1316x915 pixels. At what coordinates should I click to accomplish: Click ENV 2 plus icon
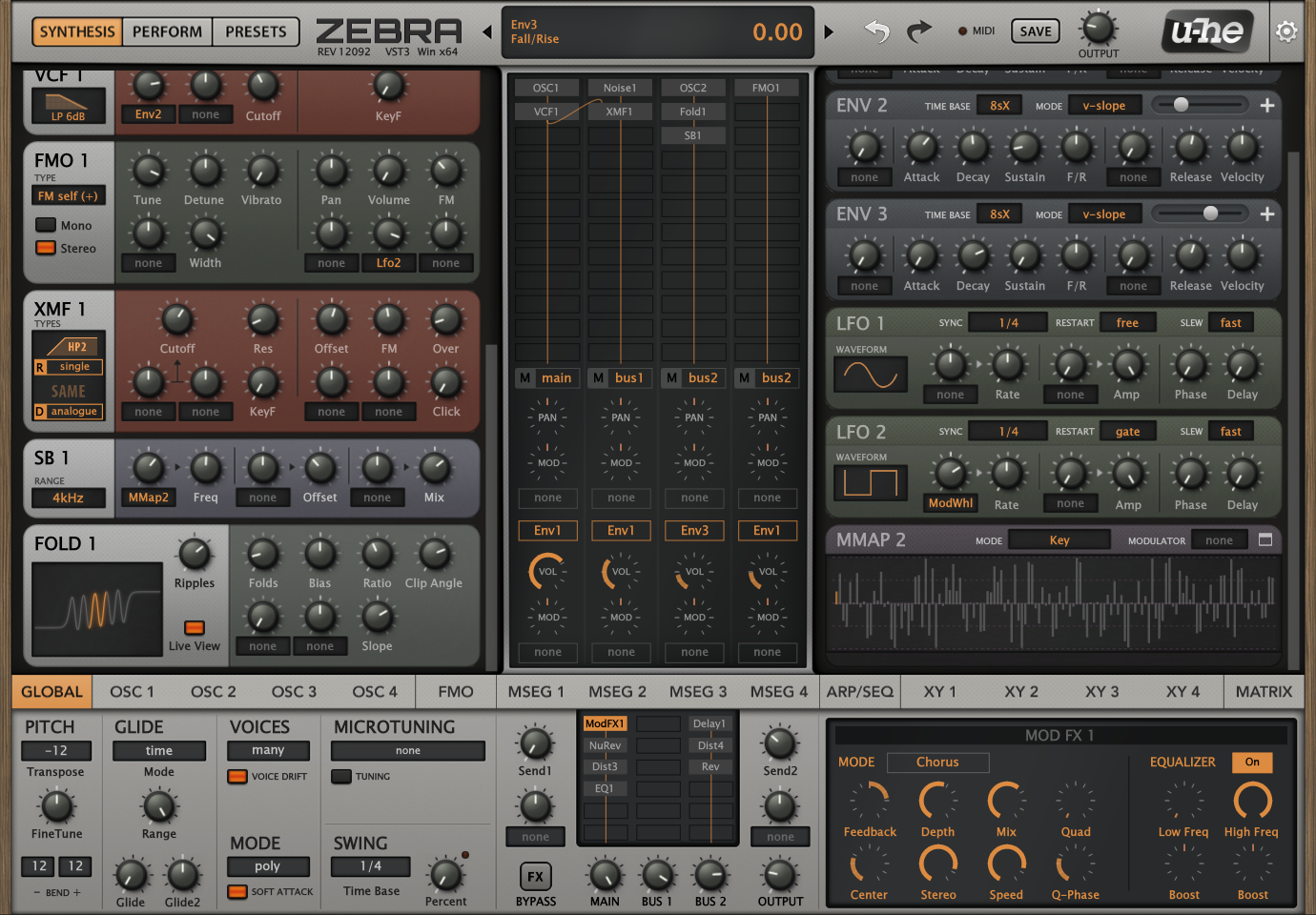(x=1267, y=106)
